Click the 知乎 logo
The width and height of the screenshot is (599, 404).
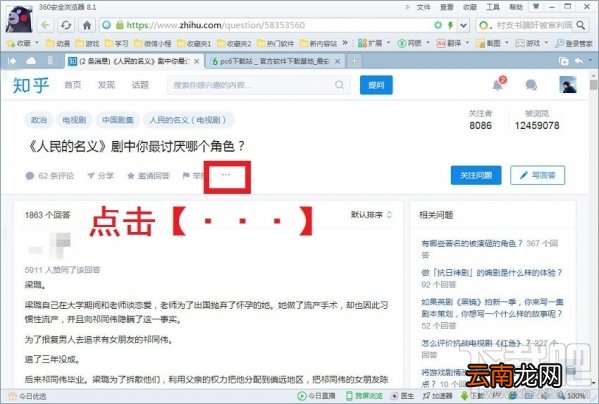[x=31, y=85]
